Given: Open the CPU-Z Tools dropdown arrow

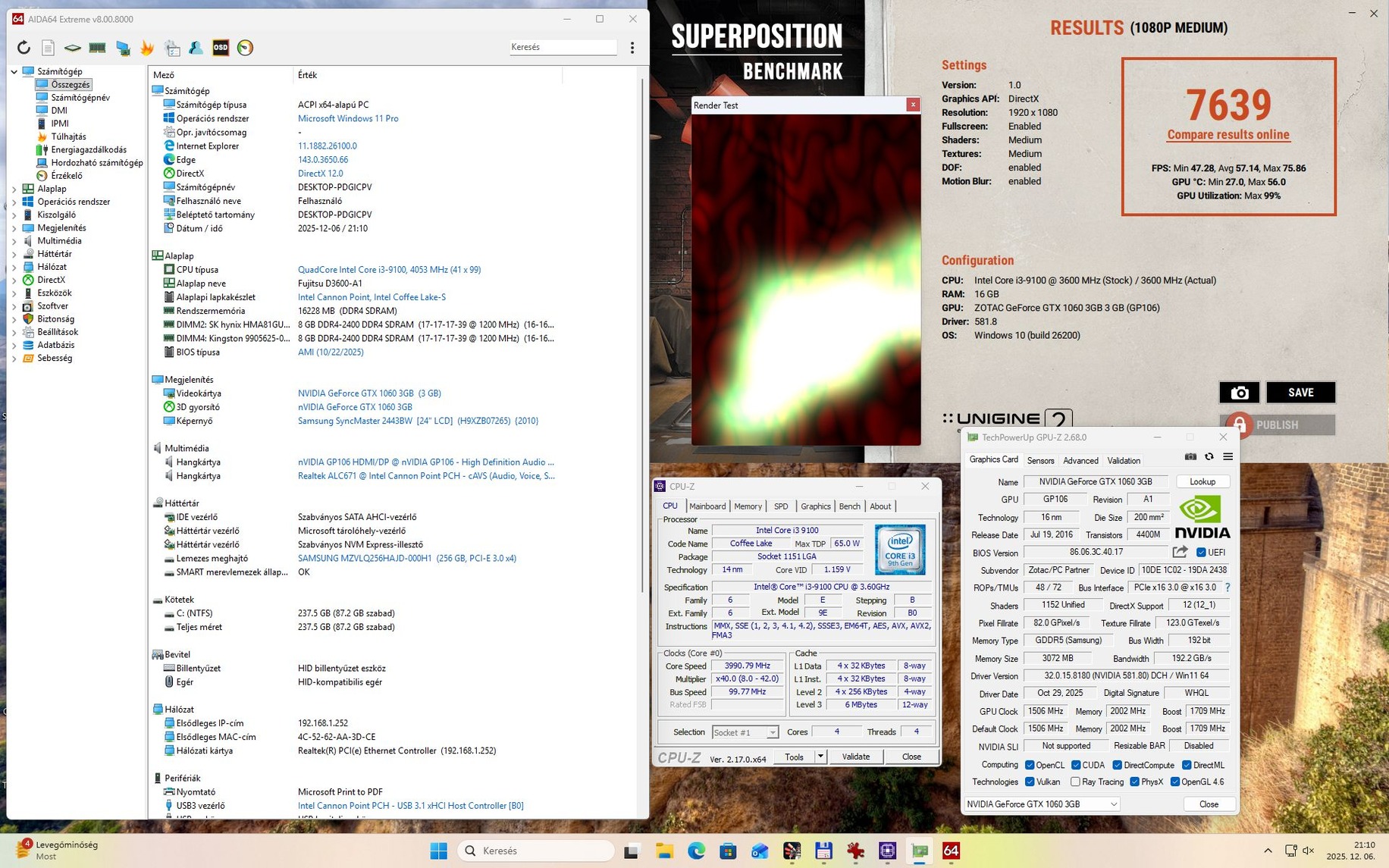Looking at the screenshot, I should [820, 757].
